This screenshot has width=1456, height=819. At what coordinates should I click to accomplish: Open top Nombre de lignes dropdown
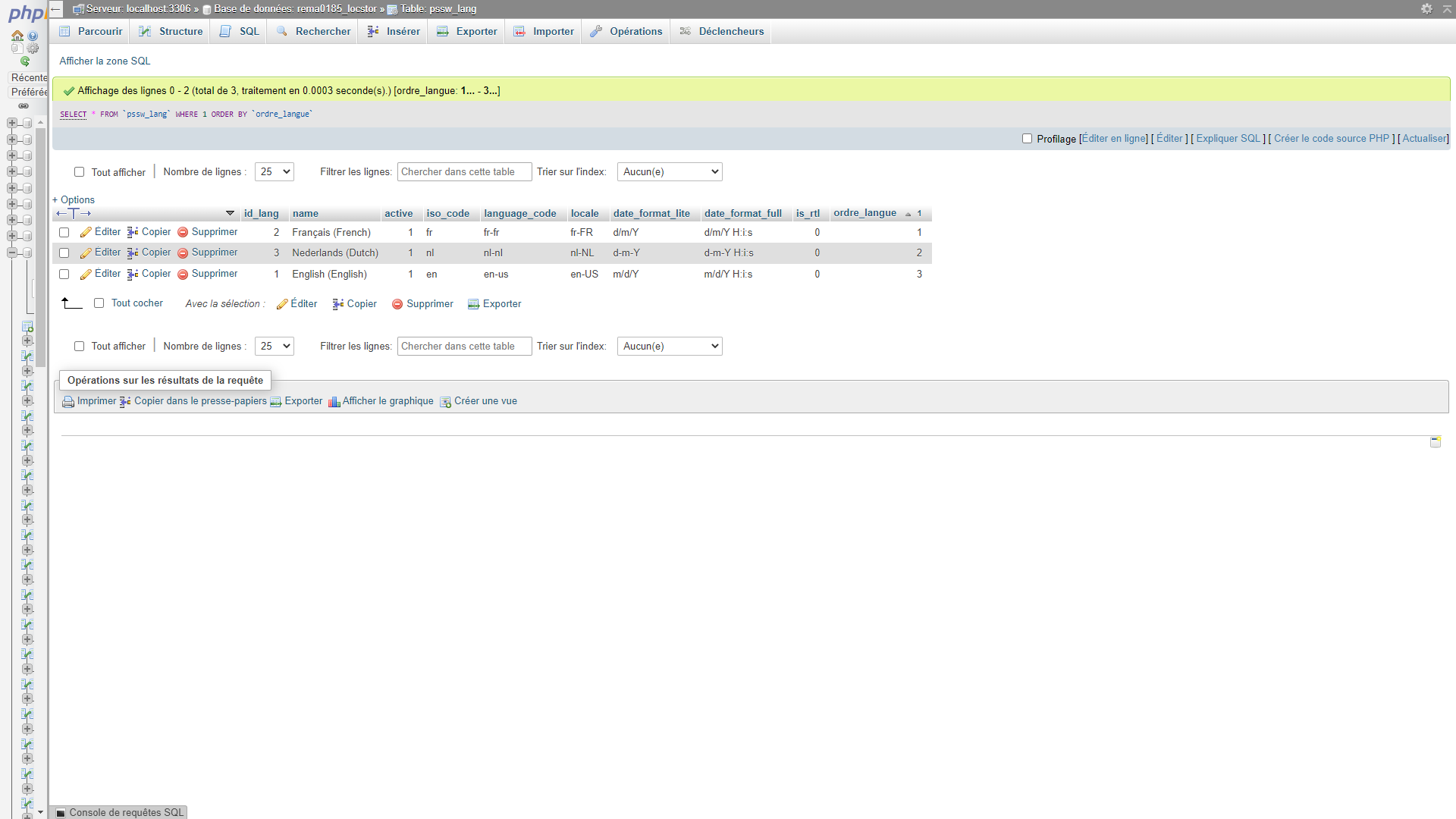pos(275,172)
